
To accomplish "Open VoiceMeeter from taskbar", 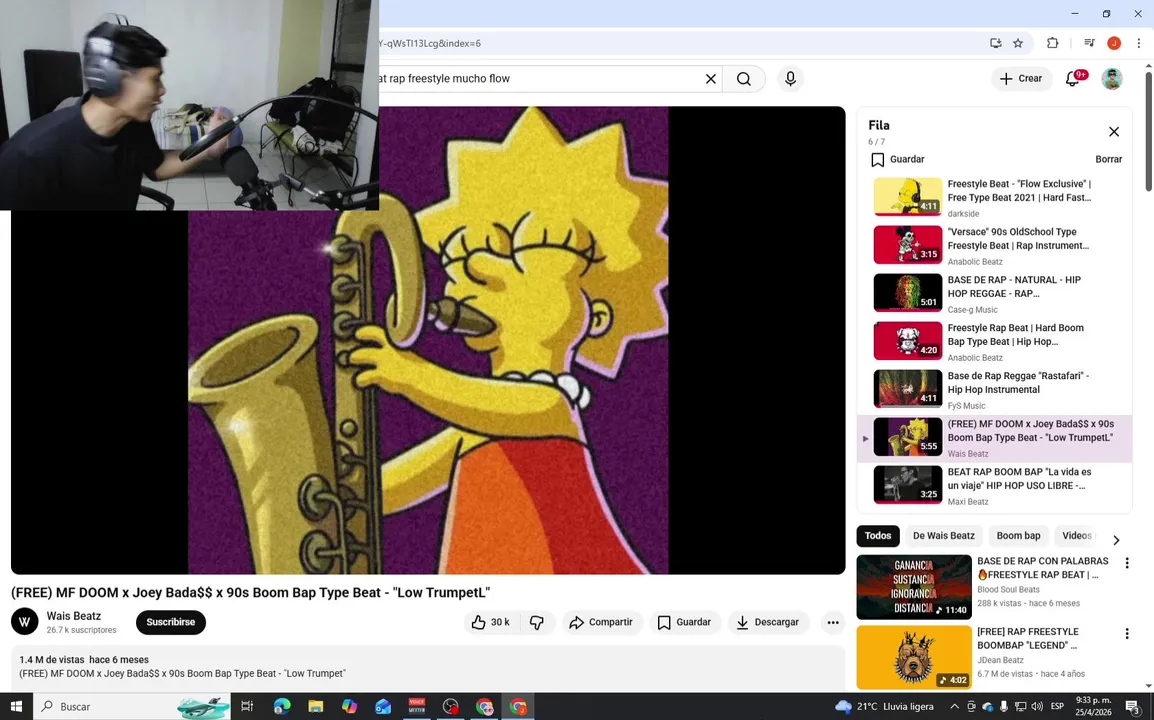I will pos(417,707).
